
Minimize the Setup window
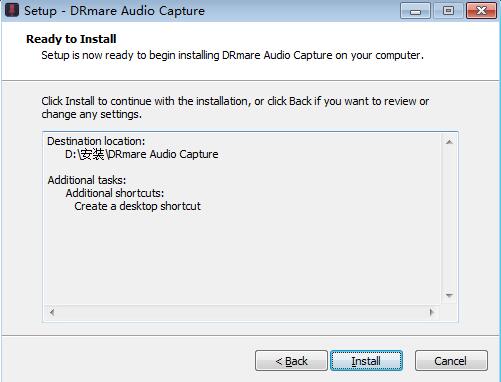point(415,11)
